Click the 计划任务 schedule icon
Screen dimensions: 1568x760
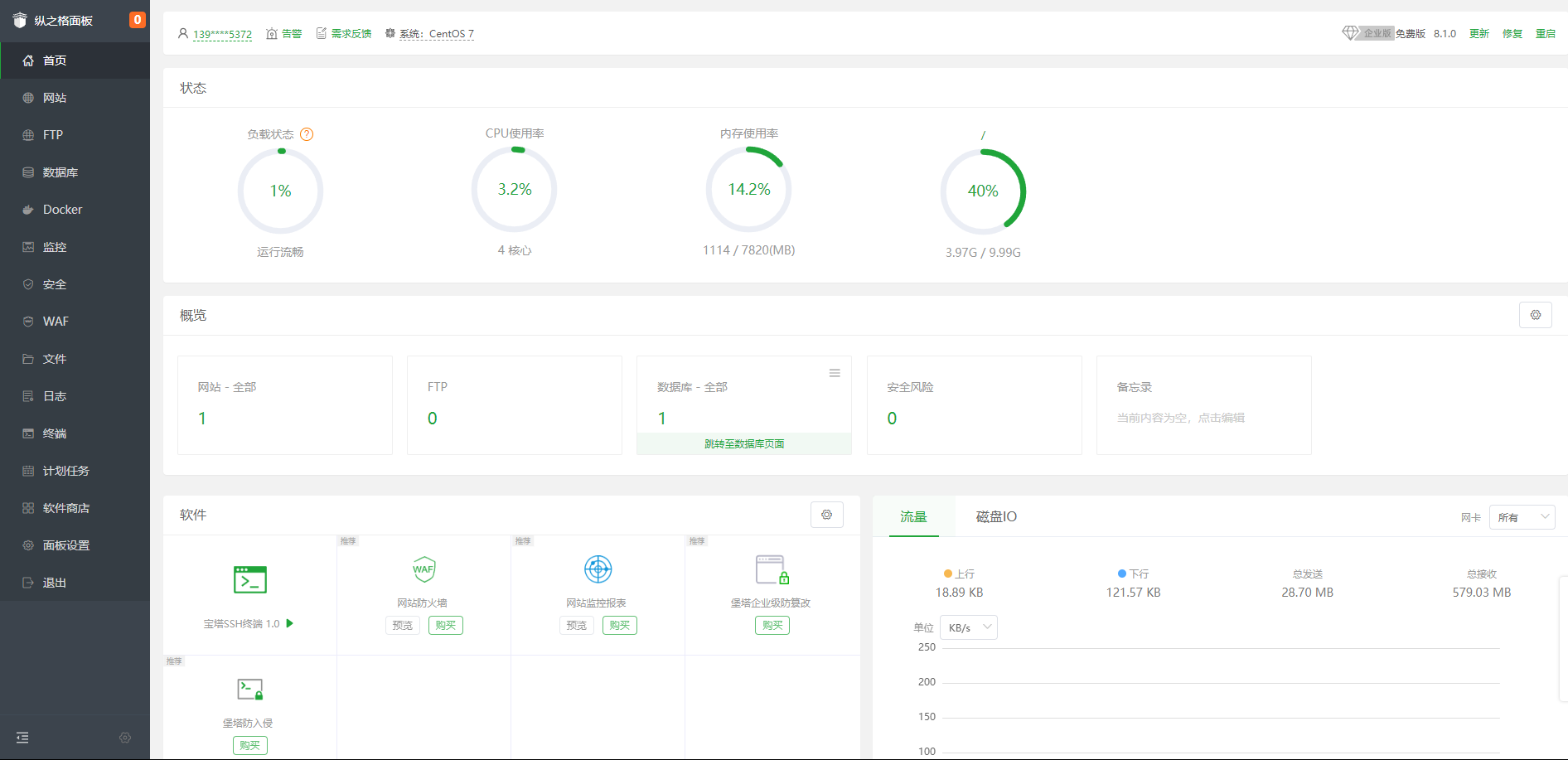[x=28, y=471]
